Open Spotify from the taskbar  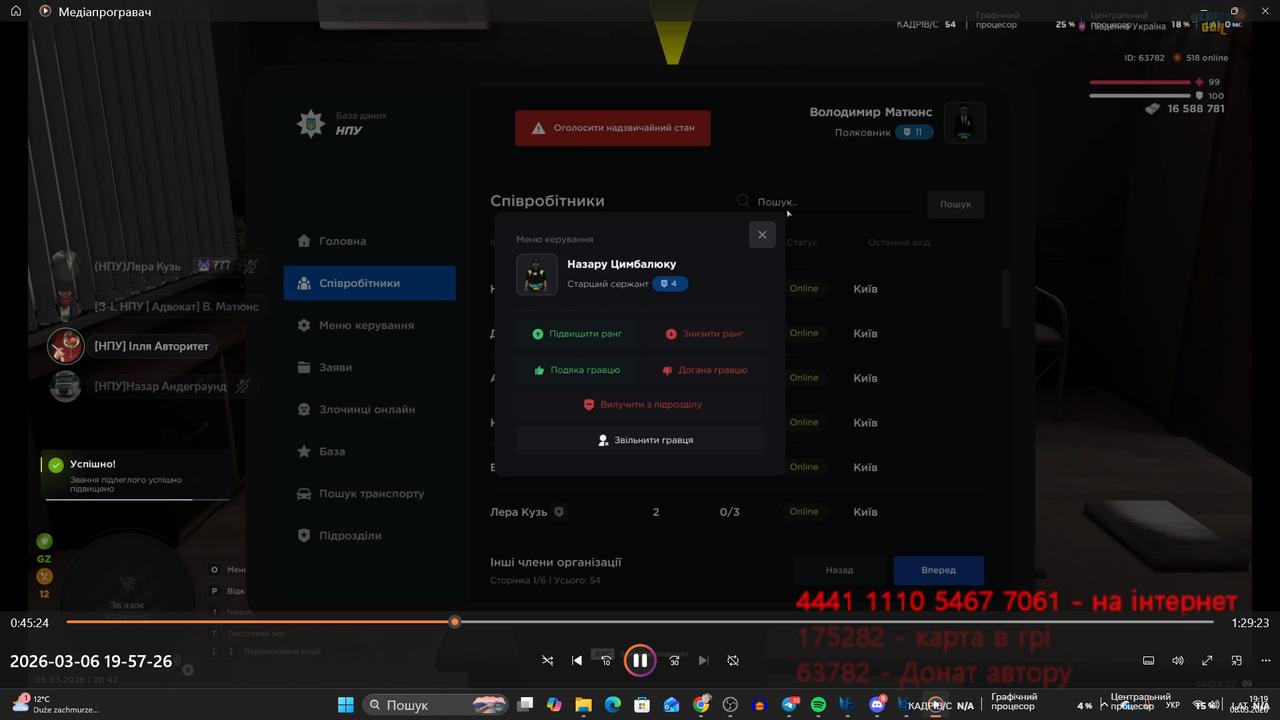coord(819,705)
